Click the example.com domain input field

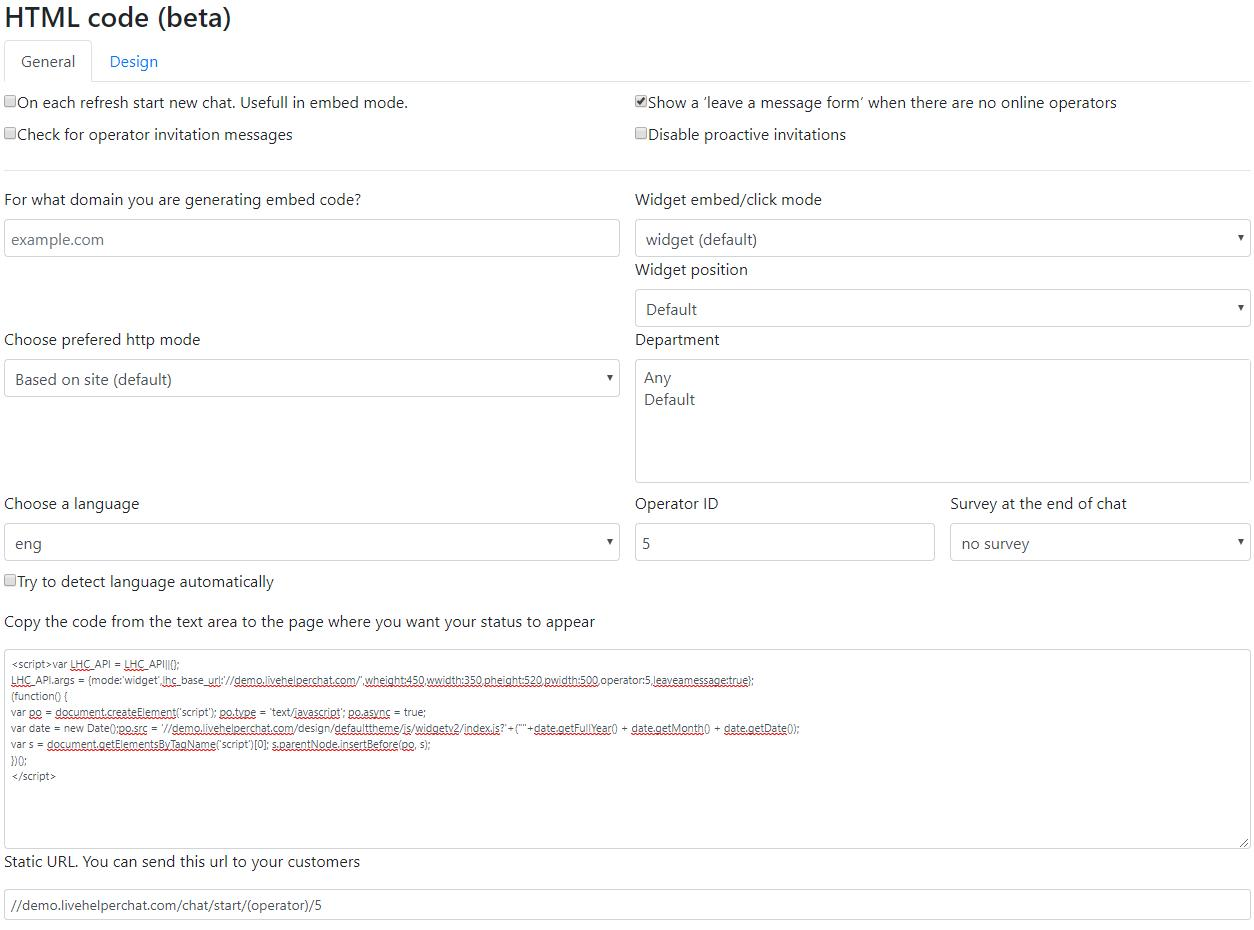(312, 239)
